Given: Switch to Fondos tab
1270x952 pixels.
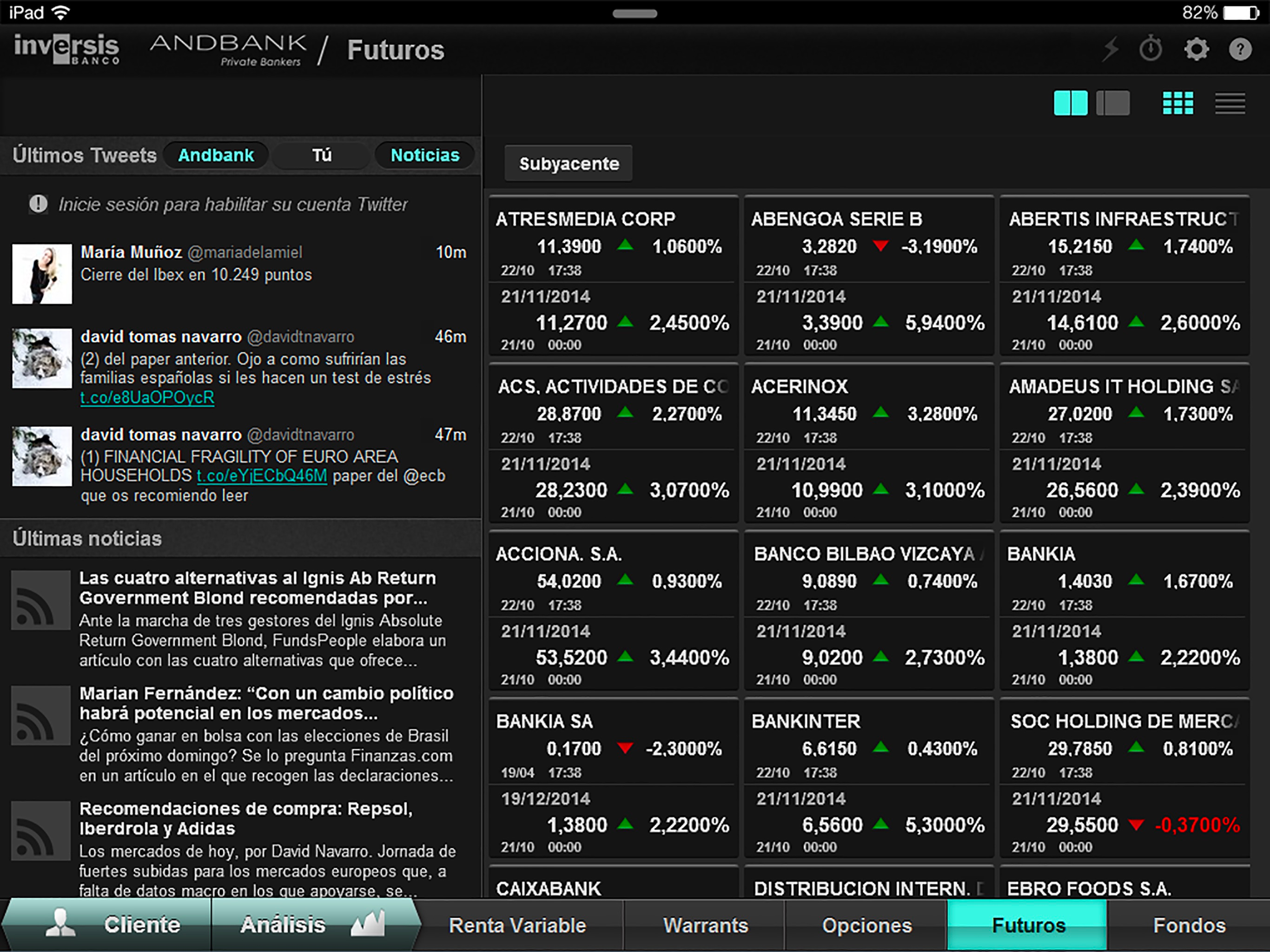Looking at the screenshot, I should tap(1189, 926).
